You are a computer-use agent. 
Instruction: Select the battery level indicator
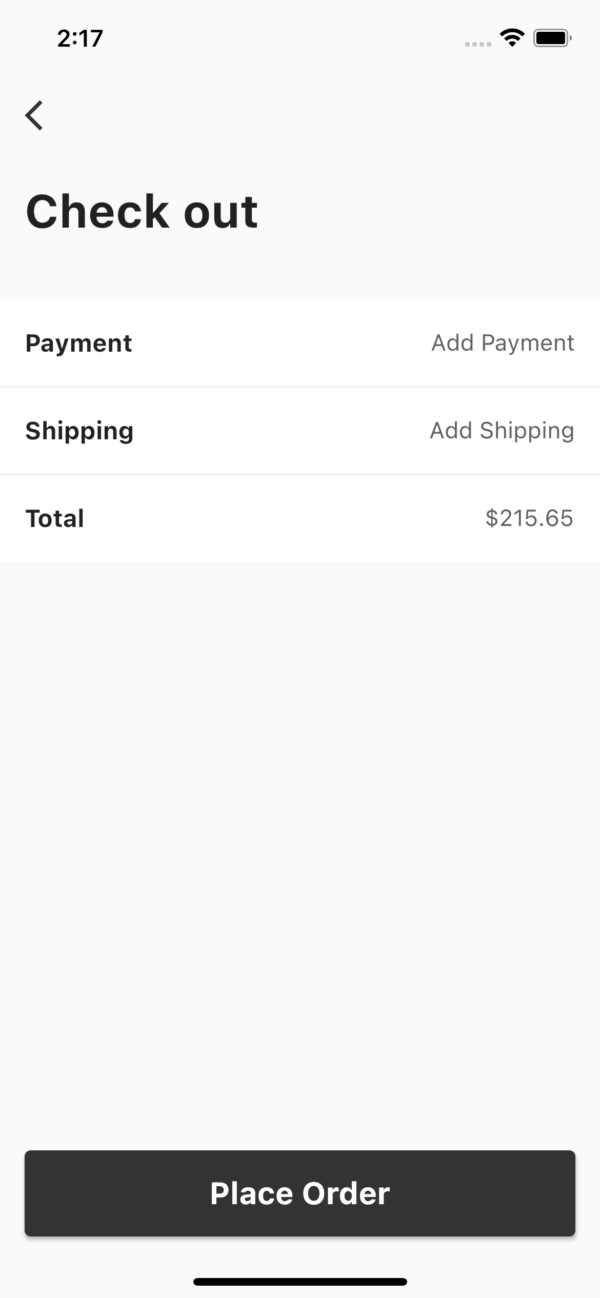[x=549, y=39]
